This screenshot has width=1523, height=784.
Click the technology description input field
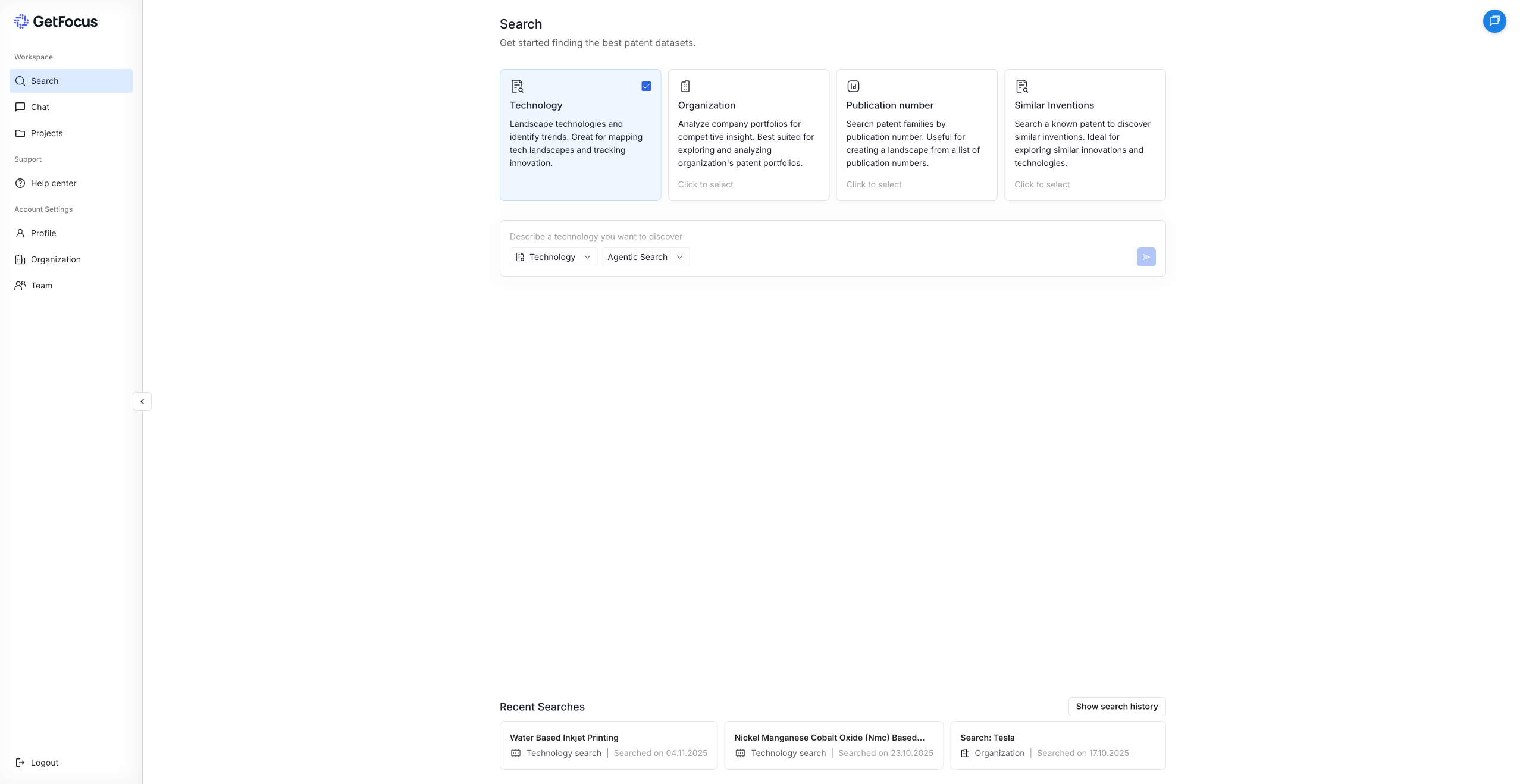[x=821, y=237]
